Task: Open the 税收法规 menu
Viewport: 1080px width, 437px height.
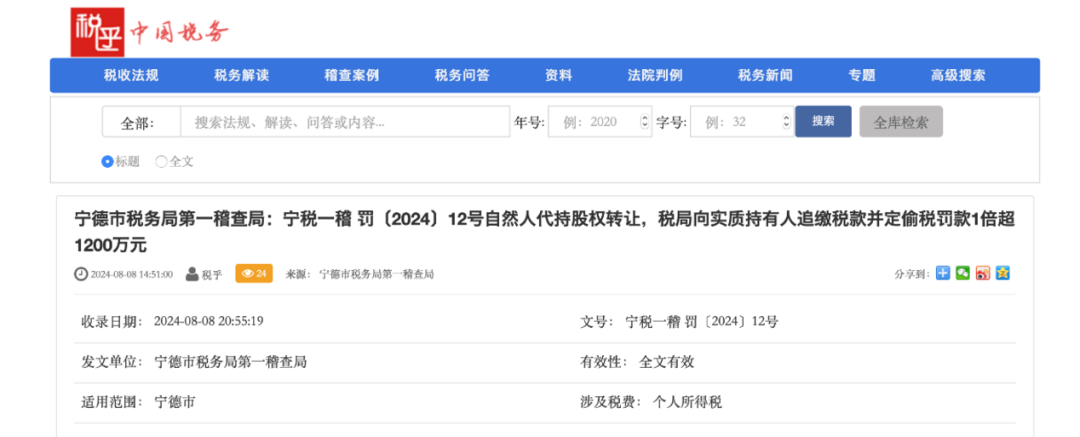Action: point(131,75)
